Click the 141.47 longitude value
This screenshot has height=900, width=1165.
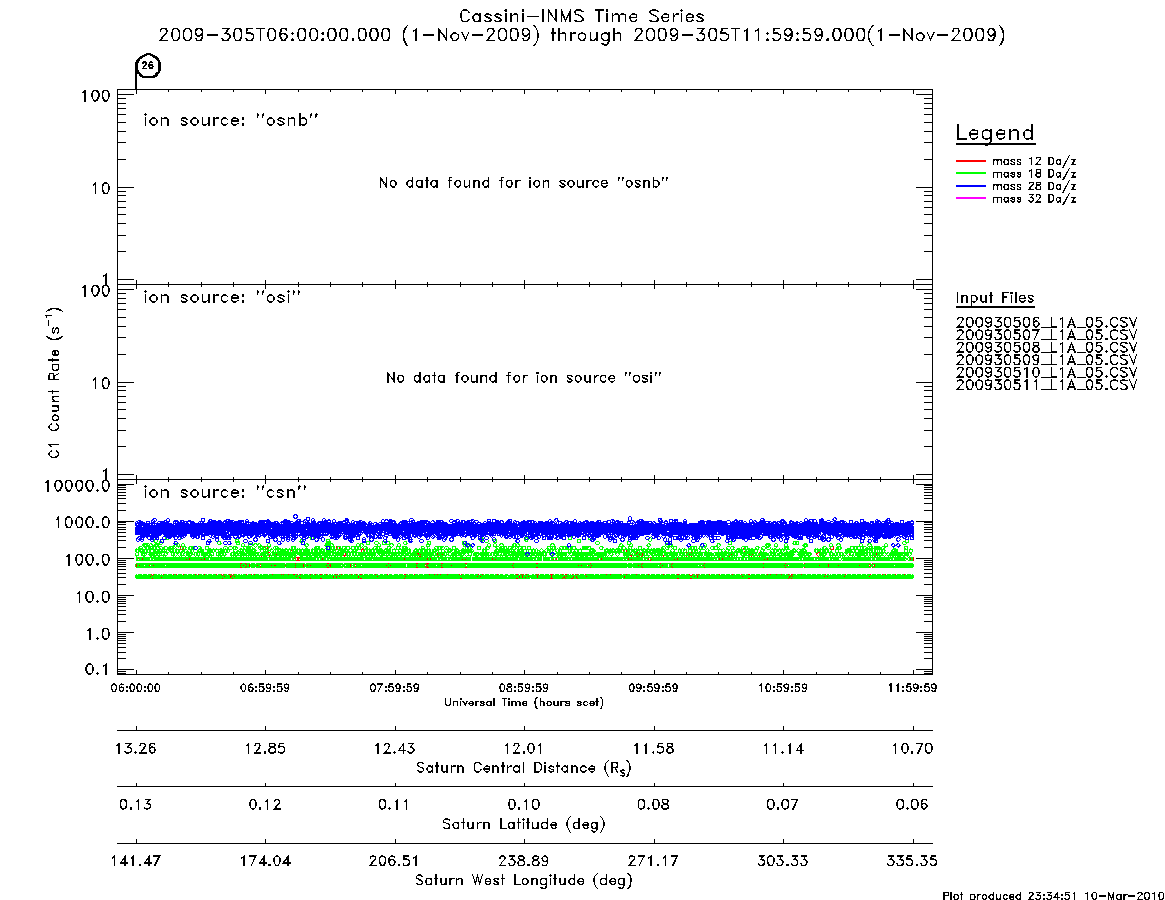(x=135, y=861)
